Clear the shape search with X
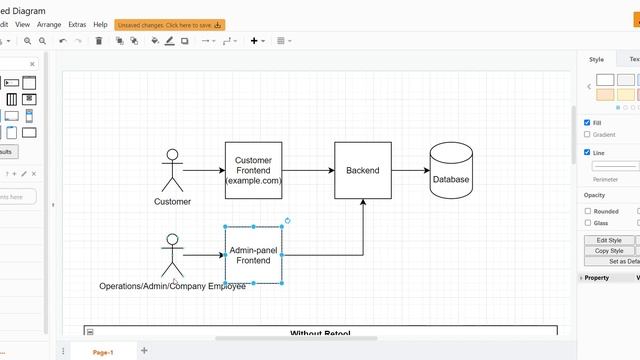Viewport: 640px width, 360px height. tap(32, 64)
